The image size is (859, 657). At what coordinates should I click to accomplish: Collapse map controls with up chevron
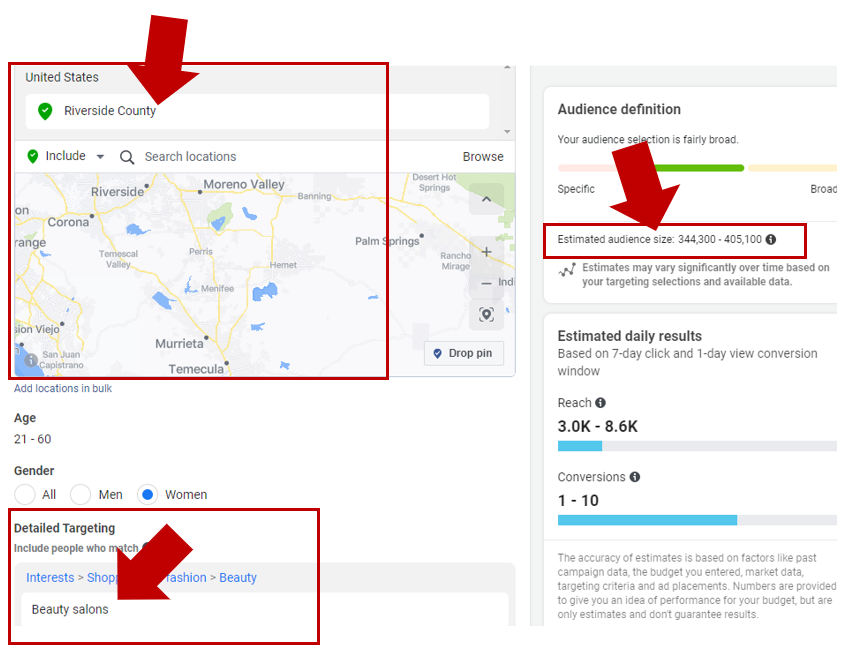tap(486, 199)
